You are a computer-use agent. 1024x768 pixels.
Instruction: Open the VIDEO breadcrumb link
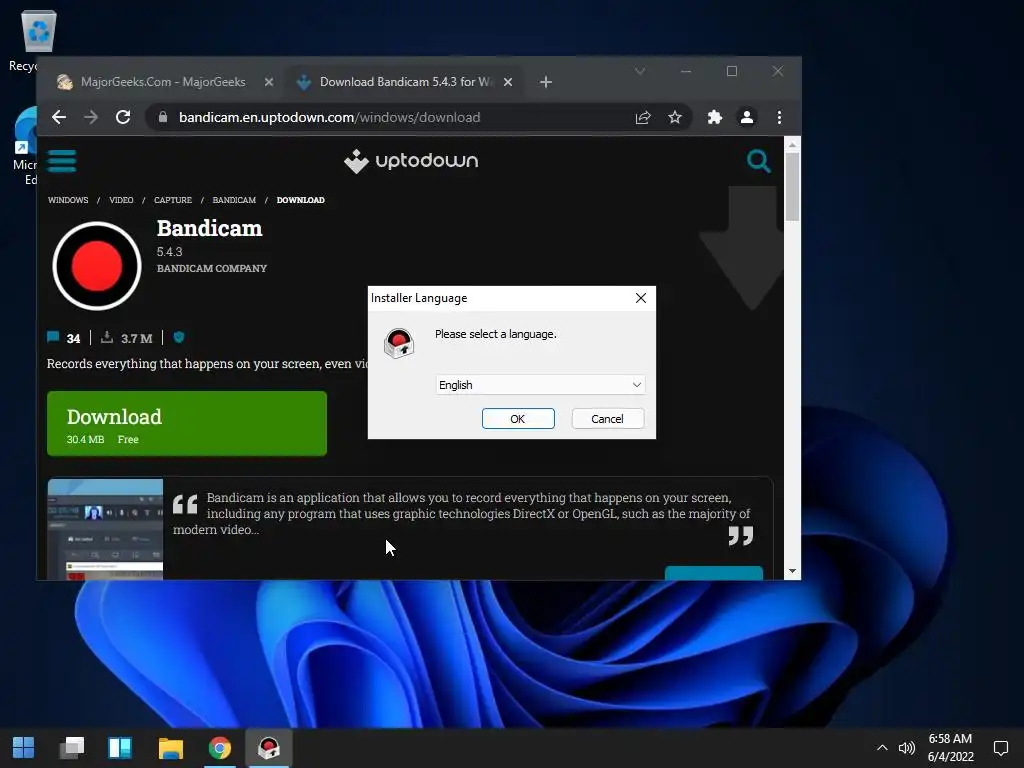121,200
